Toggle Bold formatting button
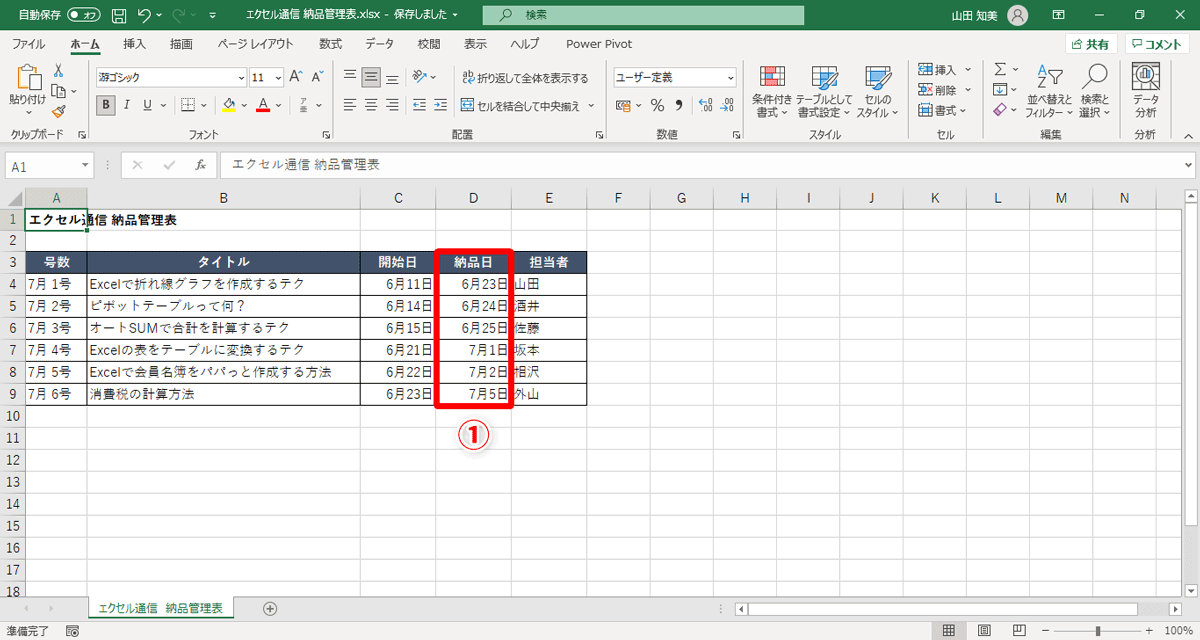This screenshot has width=1200, height=640. point(106,104)
